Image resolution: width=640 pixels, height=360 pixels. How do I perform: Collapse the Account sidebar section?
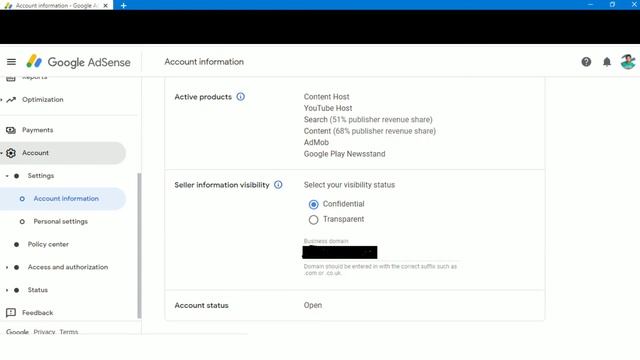tap(2, 153)
